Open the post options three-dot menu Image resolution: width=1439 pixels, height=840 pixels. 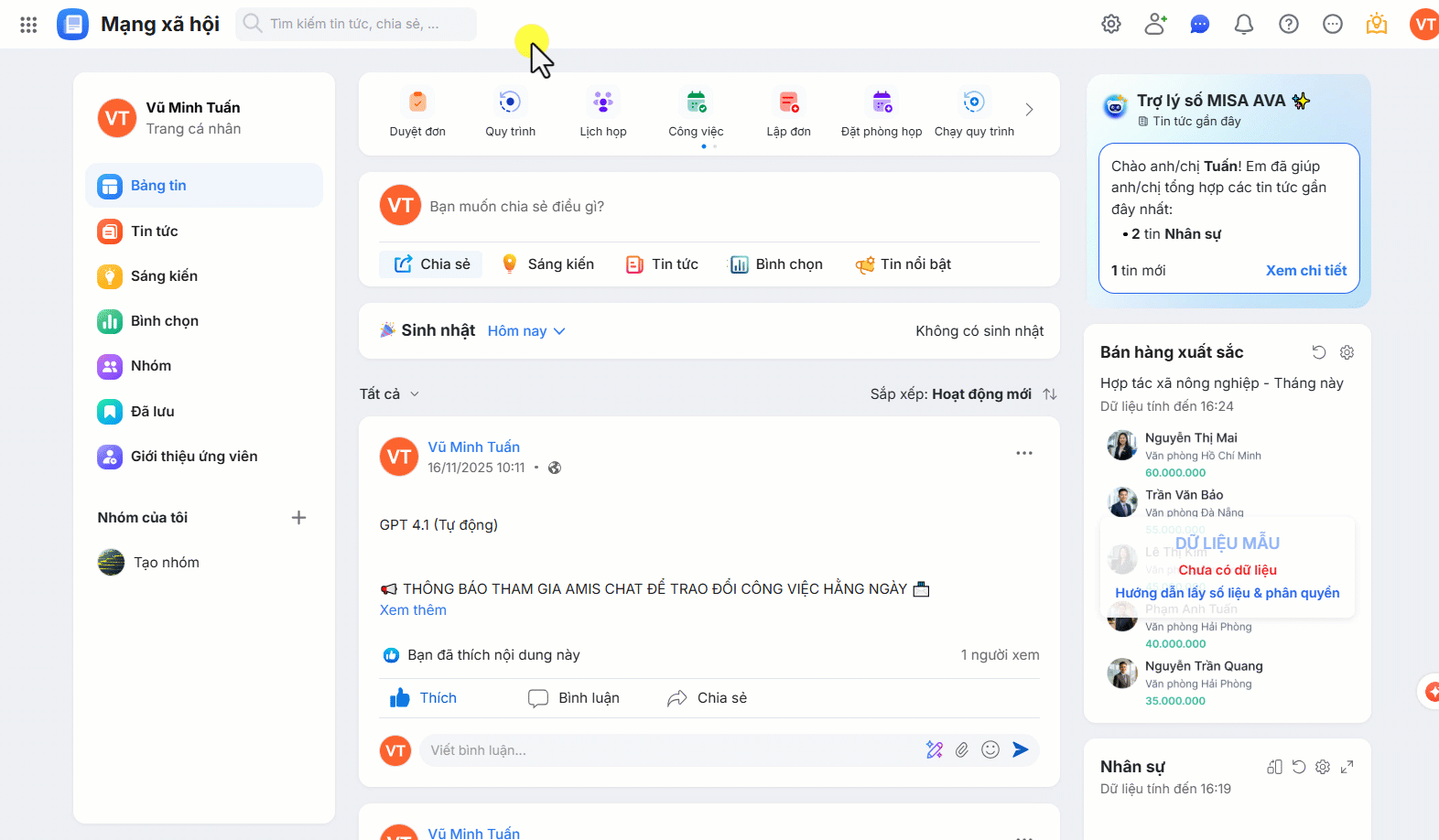(x=1024, y=453)
